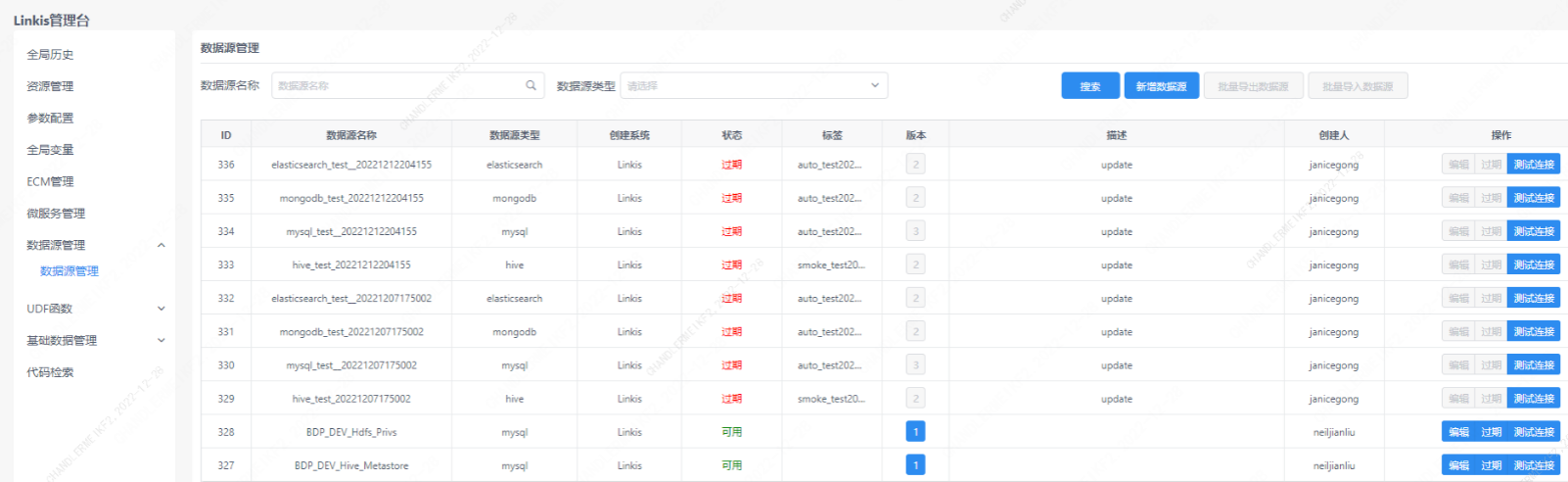
Task: Click 测试连接 for row ID 336
Action: pos(1533,165)
